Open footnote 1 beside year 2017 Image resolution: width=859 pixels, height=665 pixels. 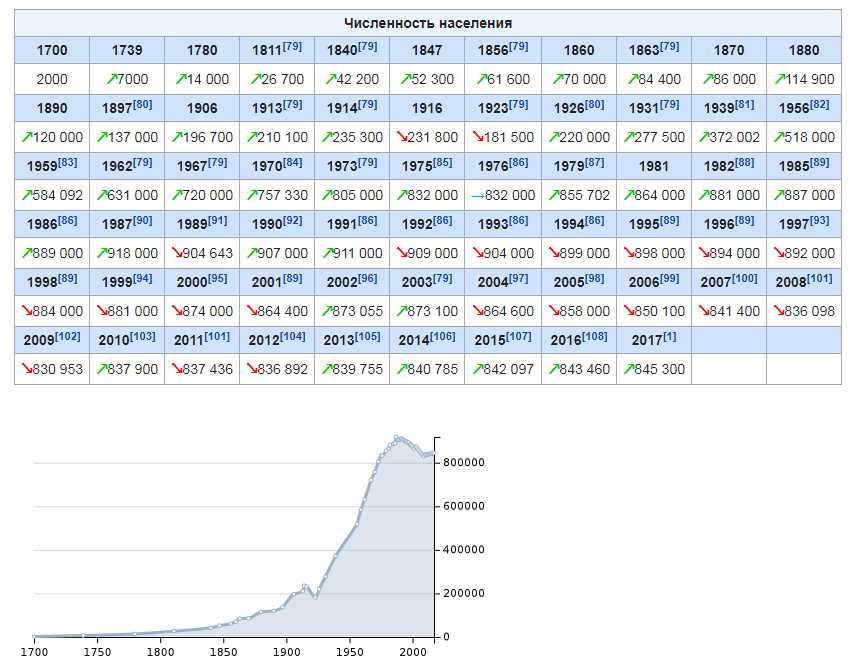pos(669,336)
